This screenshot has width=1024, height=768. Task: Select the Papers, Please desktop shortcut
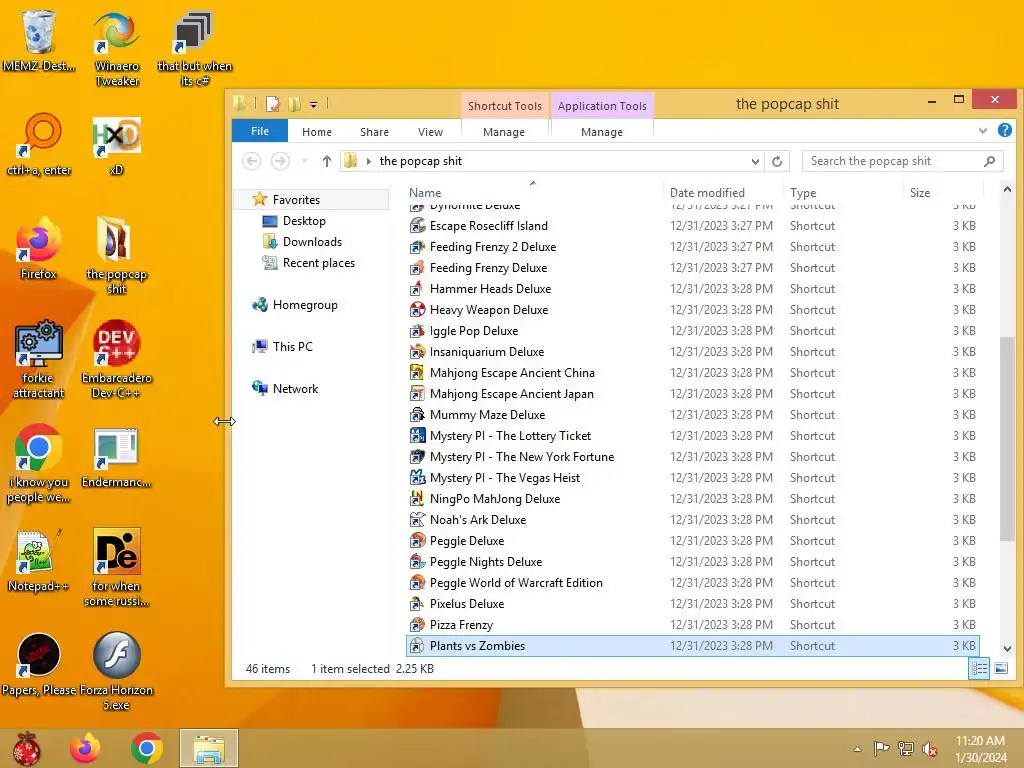[39, 664]
